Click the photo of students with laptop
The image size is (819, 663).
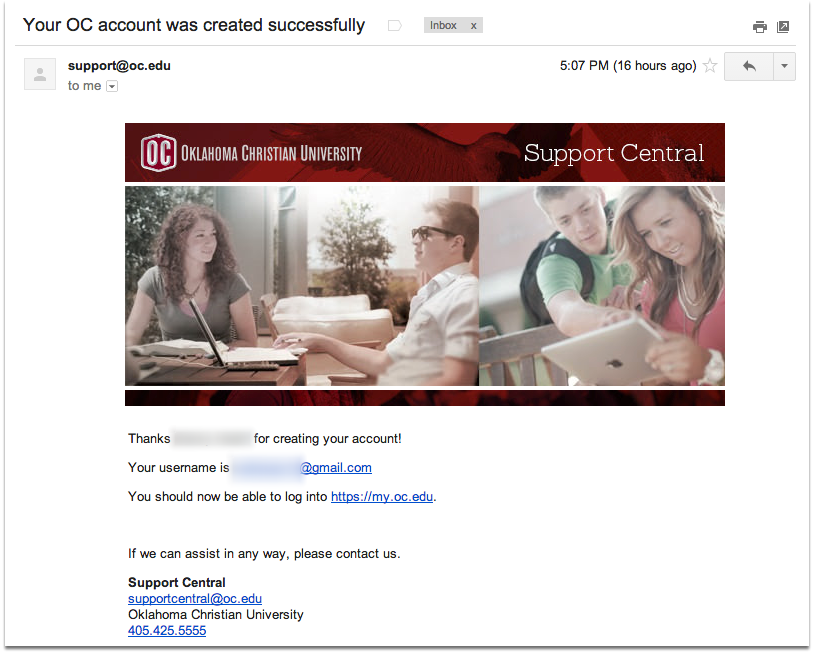[x=302, y=286]
